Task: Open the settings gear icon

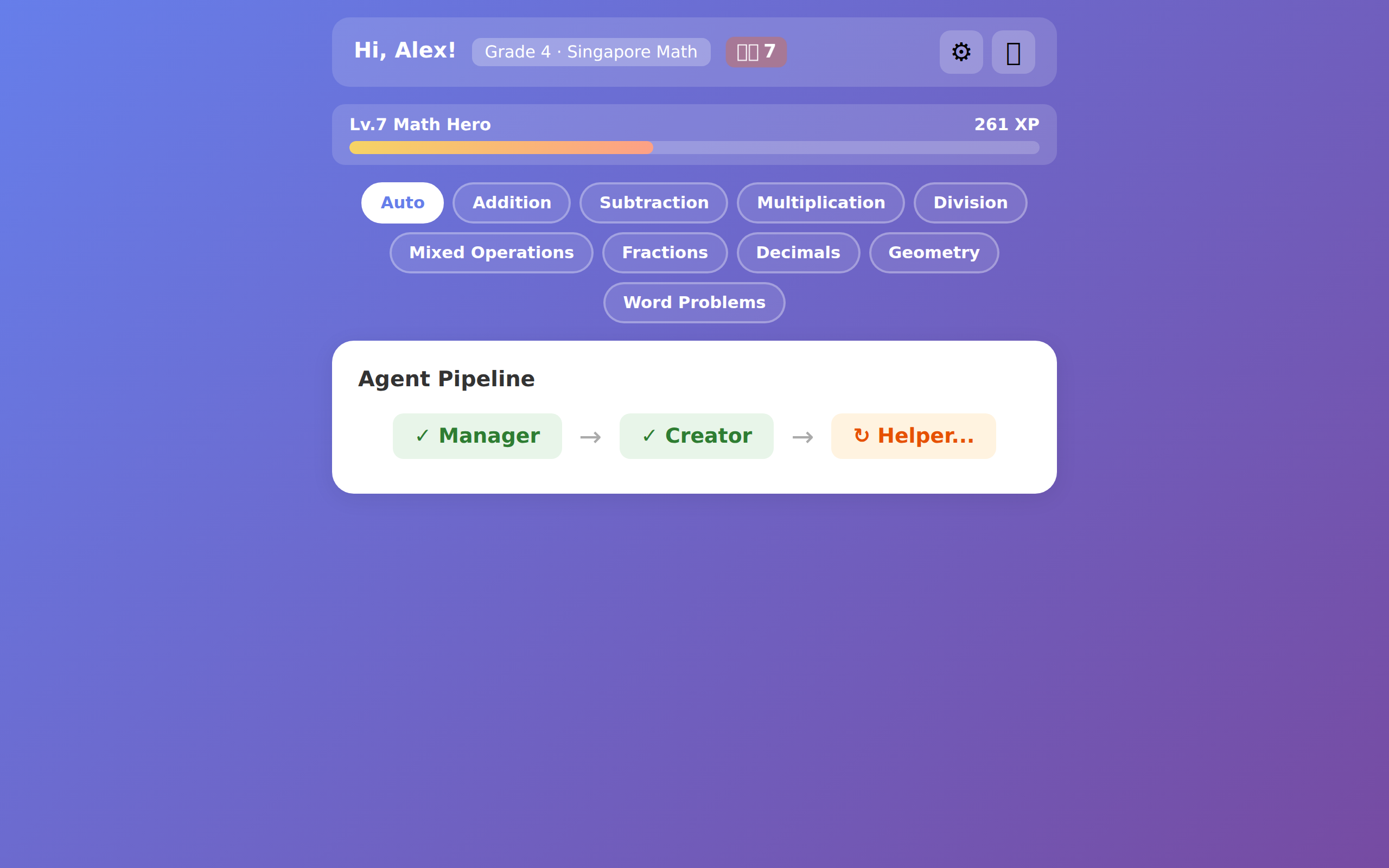Action: click(x=960, y=52)
